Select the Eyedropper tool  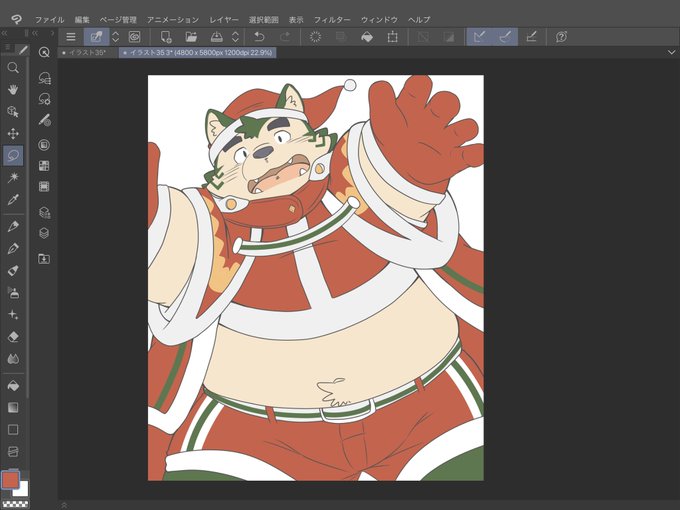tap(13, 199)
